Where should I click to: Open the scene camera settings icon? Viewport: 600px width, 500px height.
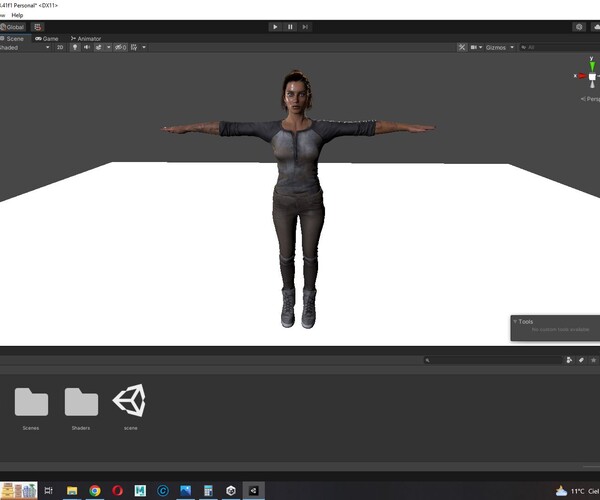click(x=474, y=47)
